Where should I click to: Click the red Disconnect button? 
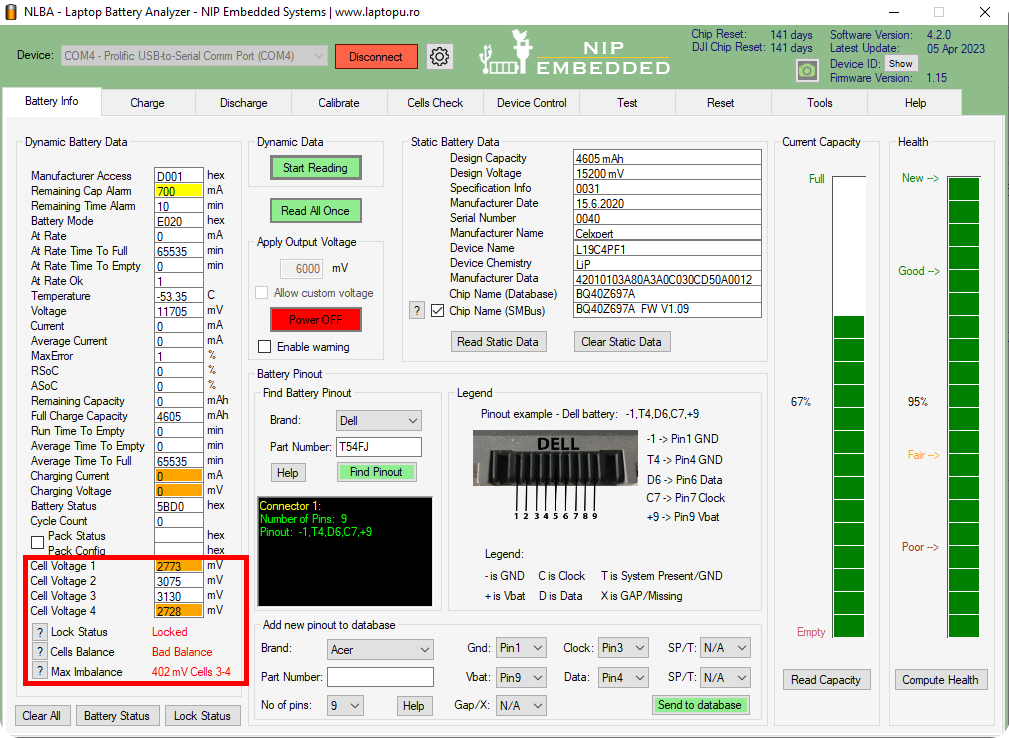[x=376, y=57]
